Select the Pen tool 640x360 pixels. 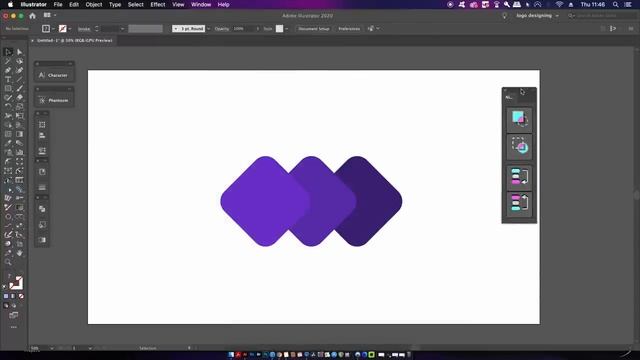(x=8, y=70)
